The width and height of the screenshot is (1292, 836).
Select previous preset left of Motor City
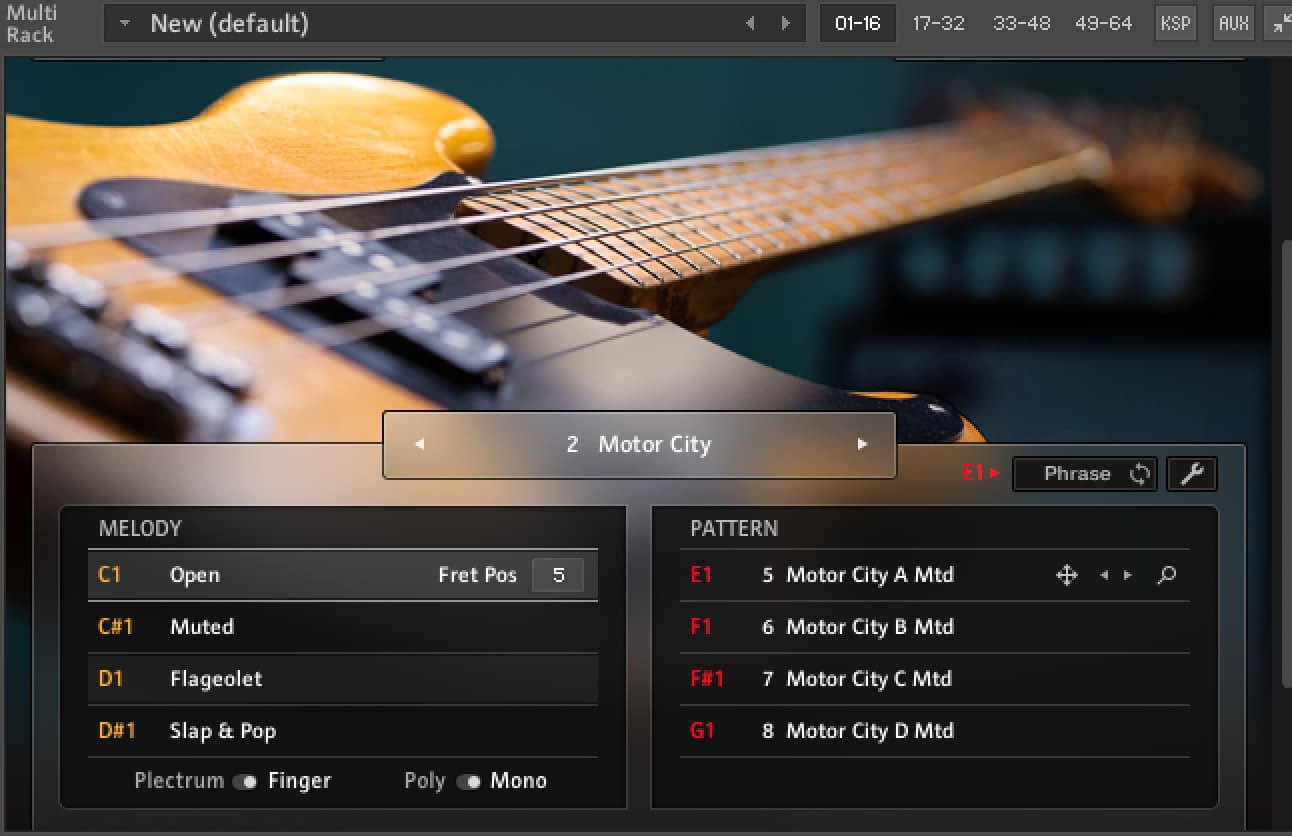click(419, 444)
